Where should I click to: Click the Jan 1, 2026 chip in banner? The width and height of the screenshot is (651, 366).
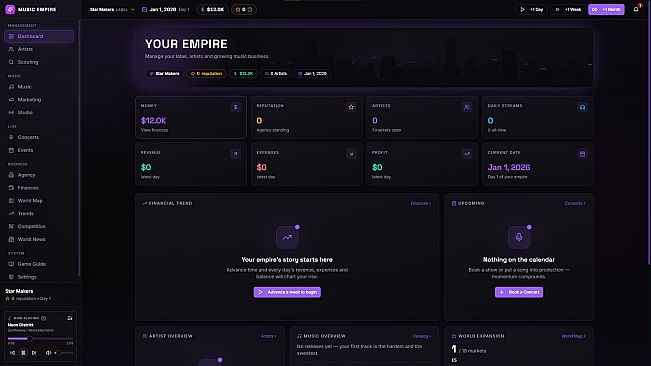coord(312,73)
